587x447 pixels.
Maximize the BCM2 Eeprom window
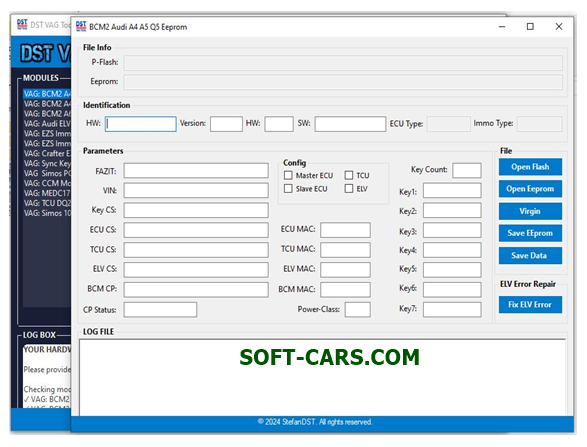pyautogui.click(x=530, y=27)
